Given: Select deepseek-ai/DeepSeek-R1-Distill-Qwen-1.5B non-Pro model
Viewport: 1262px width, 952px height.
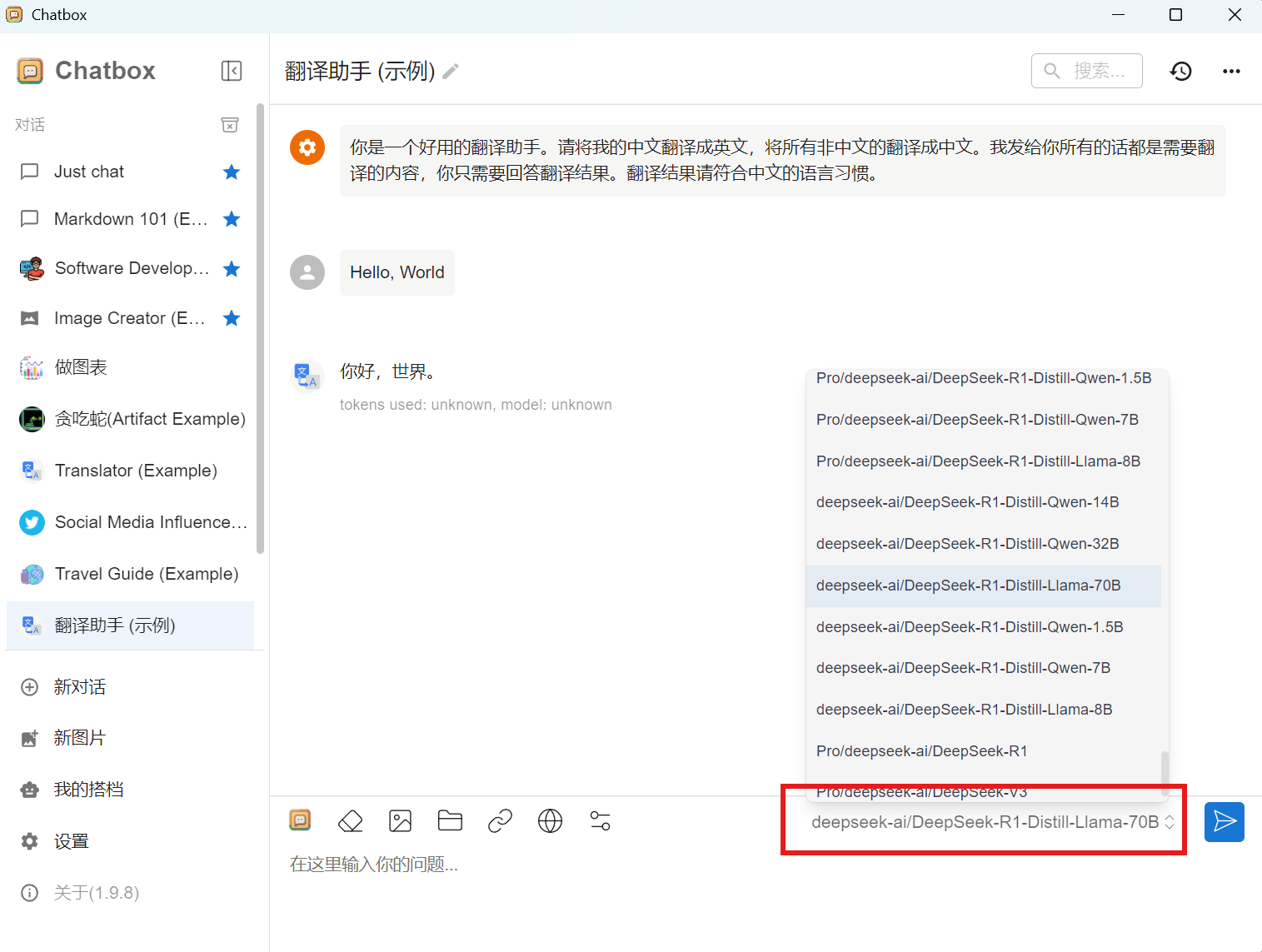Looking at the screenshot, I should [x=984, y=627].
